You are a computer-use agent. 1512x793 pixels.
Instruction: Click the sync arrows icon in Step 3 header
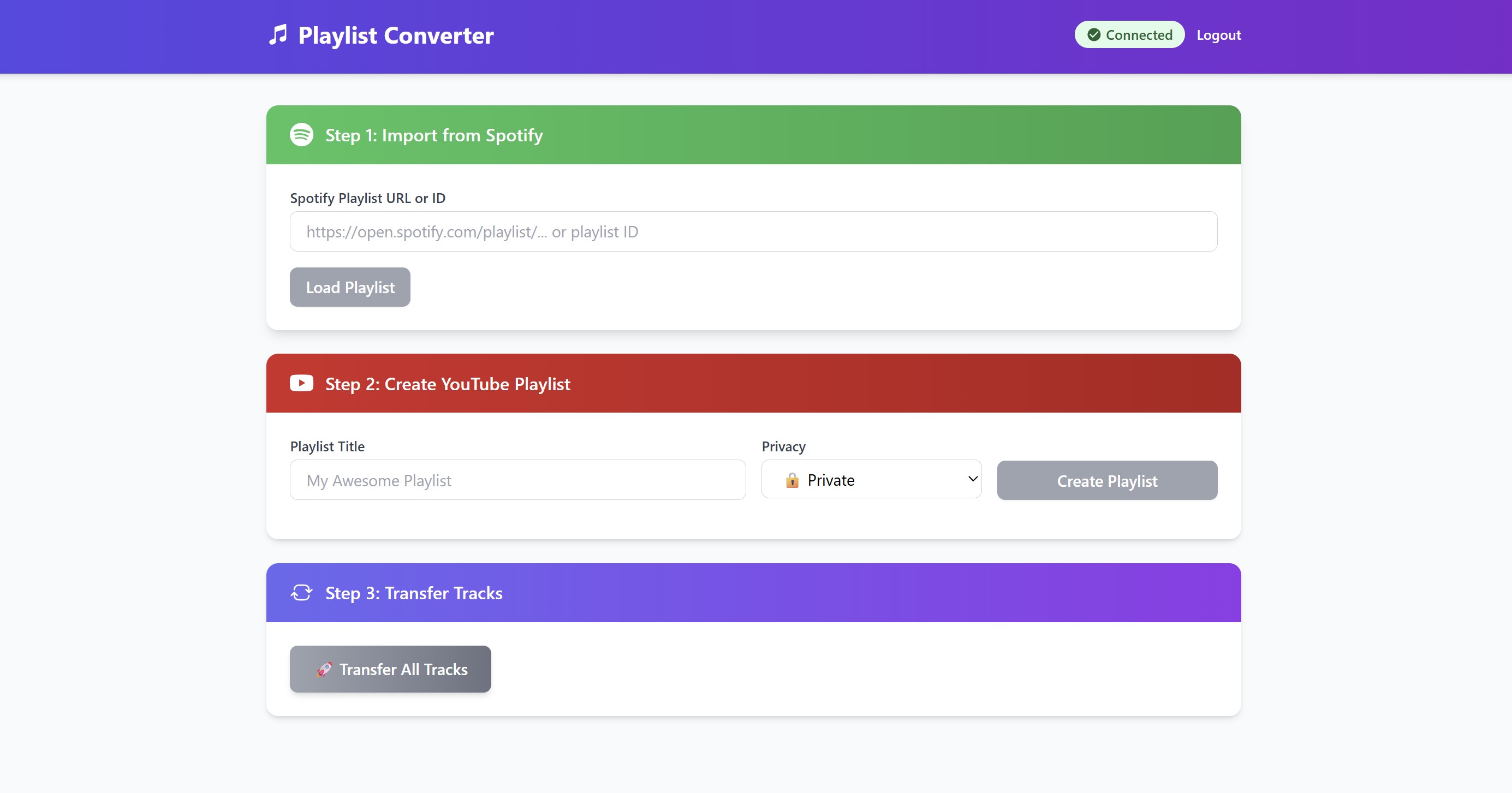coord(302,593)
